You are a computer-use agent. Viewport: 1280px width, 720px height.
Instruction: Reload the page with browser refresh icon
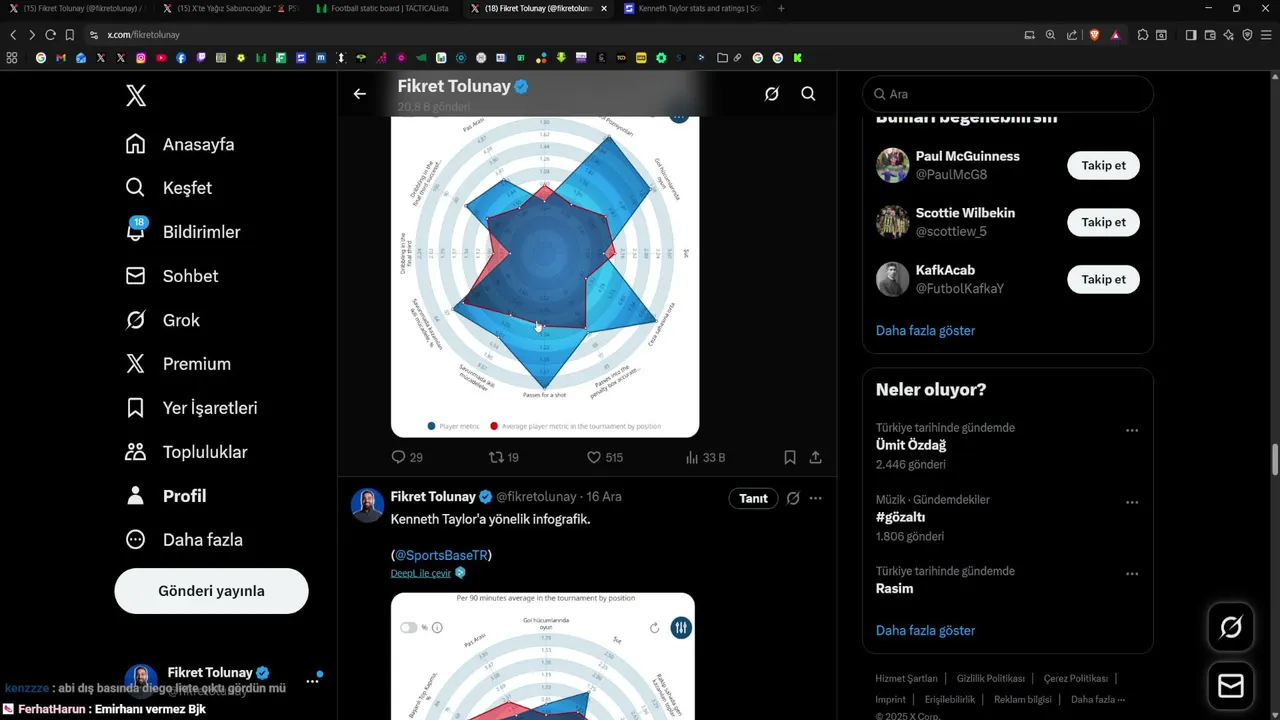click(x=50, y=34)
